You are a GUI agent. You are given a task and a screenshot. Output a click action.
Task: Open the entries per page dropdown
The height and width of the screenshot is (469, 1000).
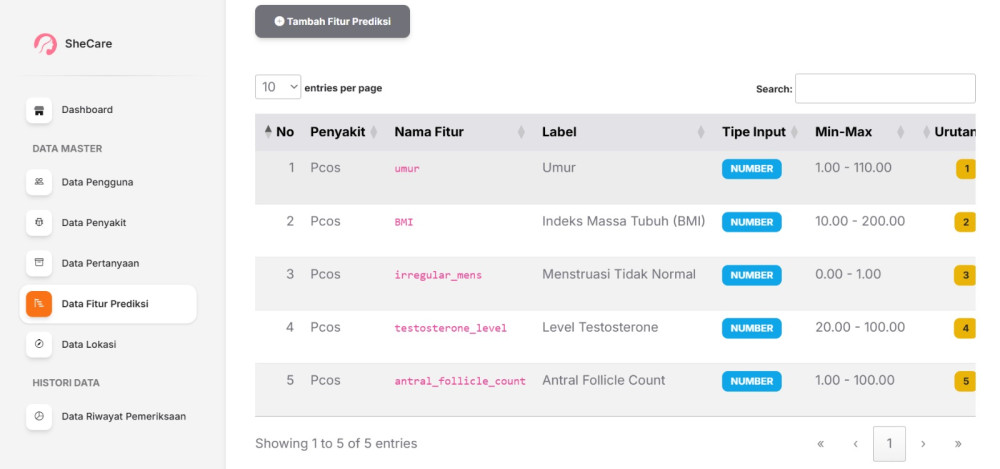(278, 88)
